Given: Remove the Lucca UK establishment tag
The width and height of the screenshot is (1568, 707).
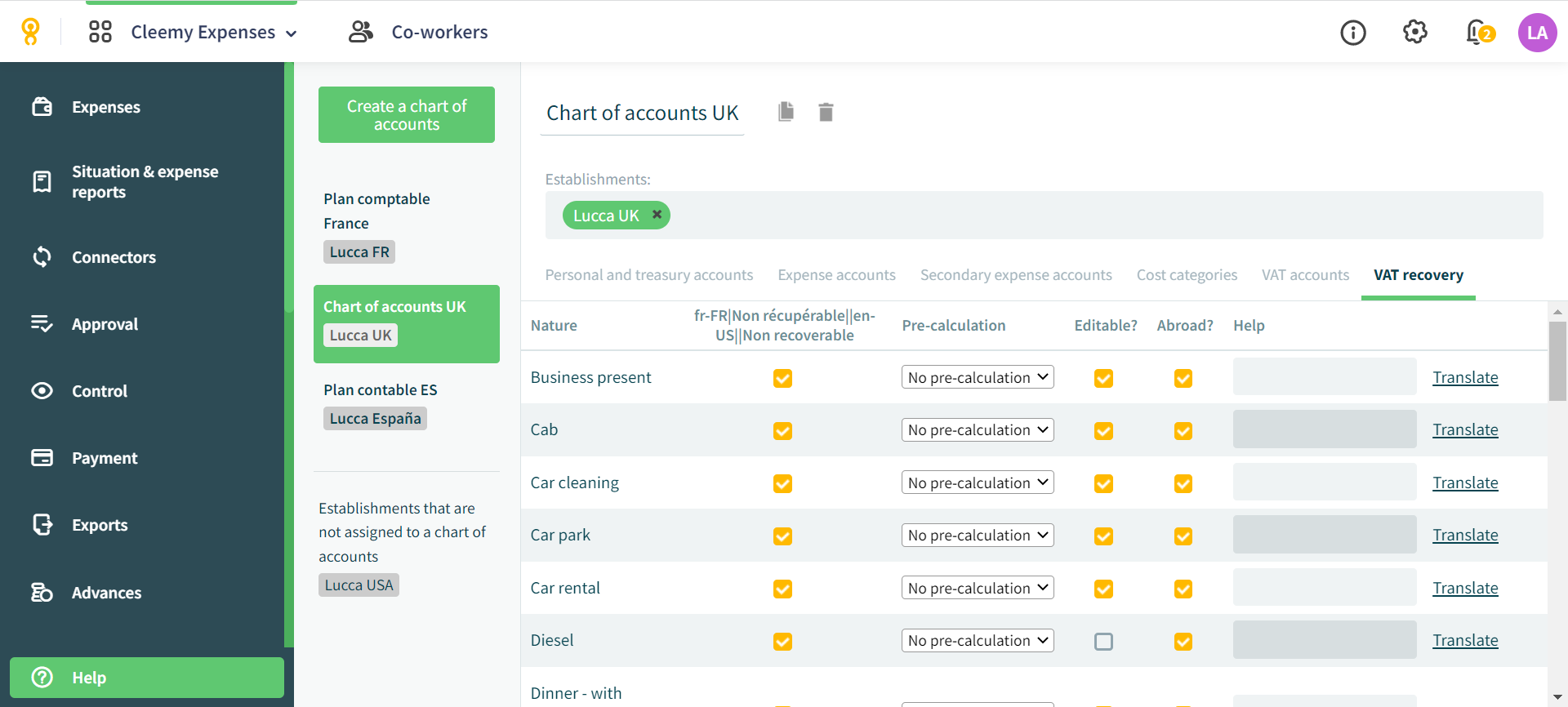Looking at the screenshot, I should click(x=657, y=215).
